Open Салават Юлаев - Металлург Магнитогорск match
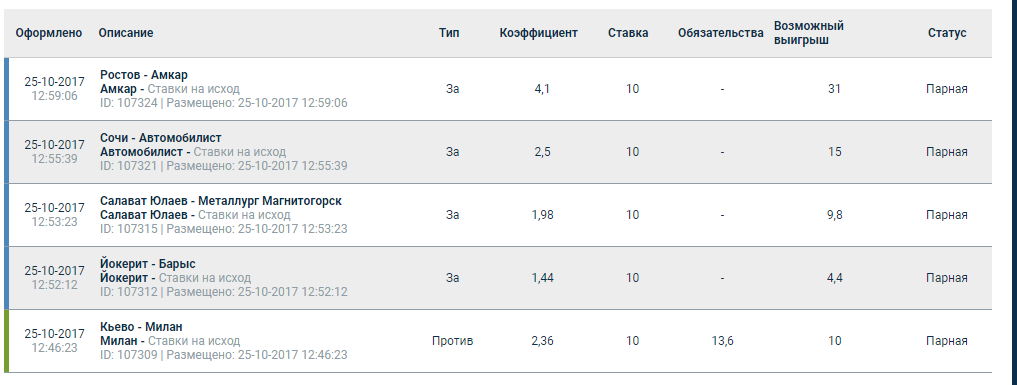Image resolution: width=1017 pixels, height=385 pixels. pos(221,201)
